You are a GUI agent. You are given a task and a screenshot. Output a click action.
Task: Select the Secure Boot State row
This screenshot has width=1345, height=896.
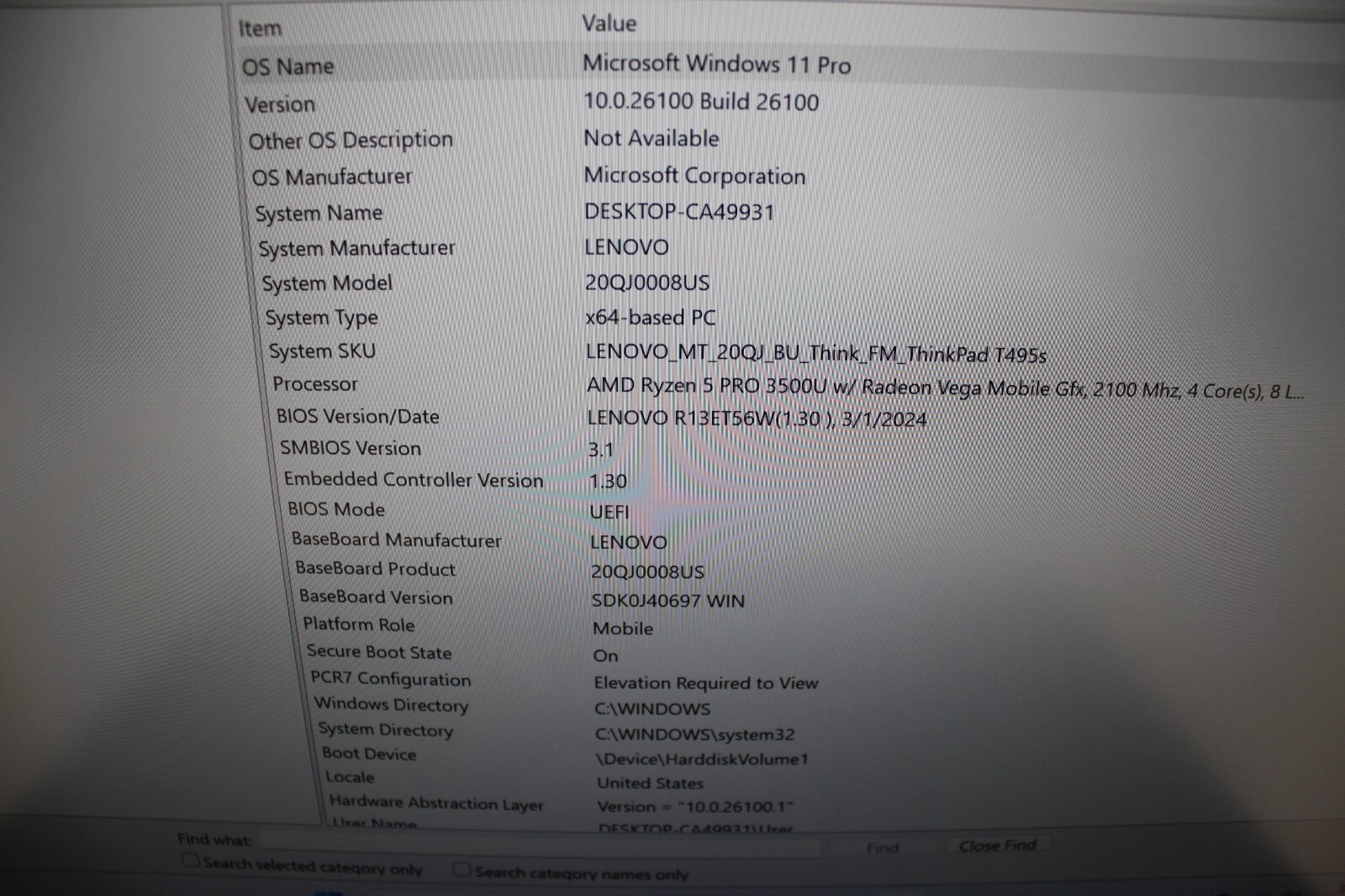[x=379, y=651]
